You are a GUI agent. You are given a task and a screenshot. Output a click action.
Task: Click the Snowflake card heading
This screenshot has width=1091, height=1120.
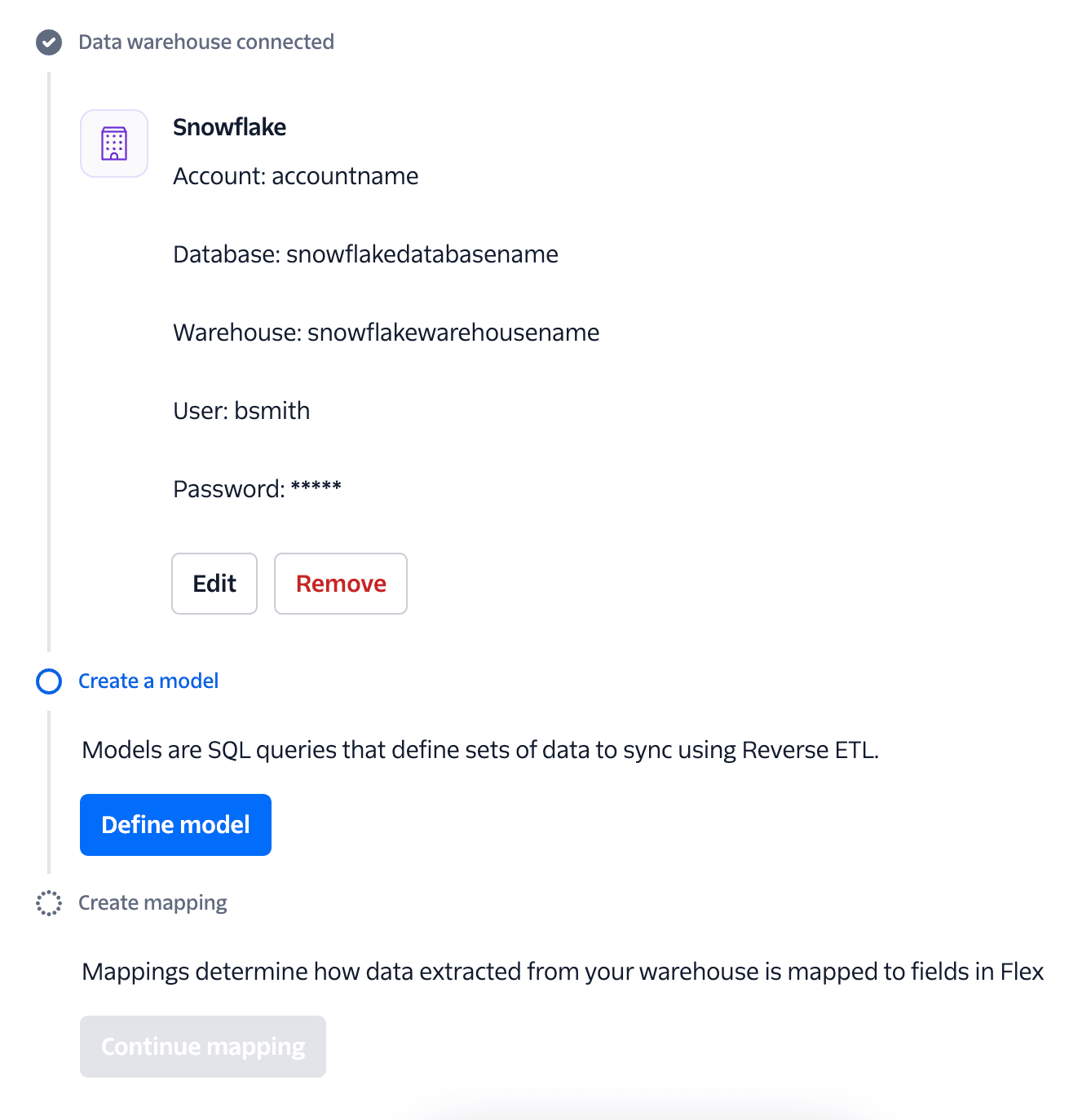click(x=229, y=127)
